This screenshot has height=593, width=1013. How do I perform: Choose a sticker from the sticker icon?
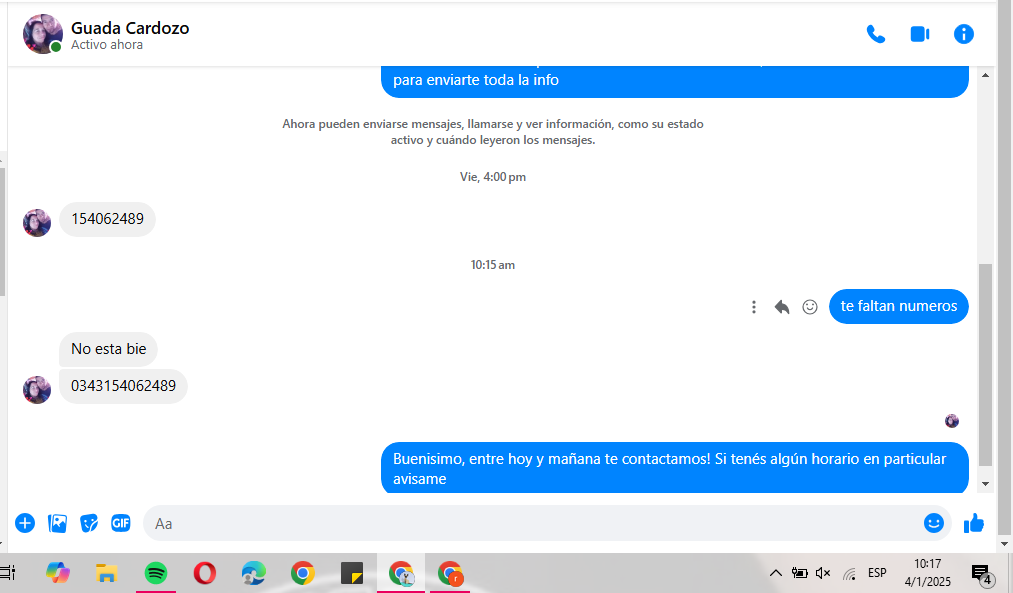[89, 523]
